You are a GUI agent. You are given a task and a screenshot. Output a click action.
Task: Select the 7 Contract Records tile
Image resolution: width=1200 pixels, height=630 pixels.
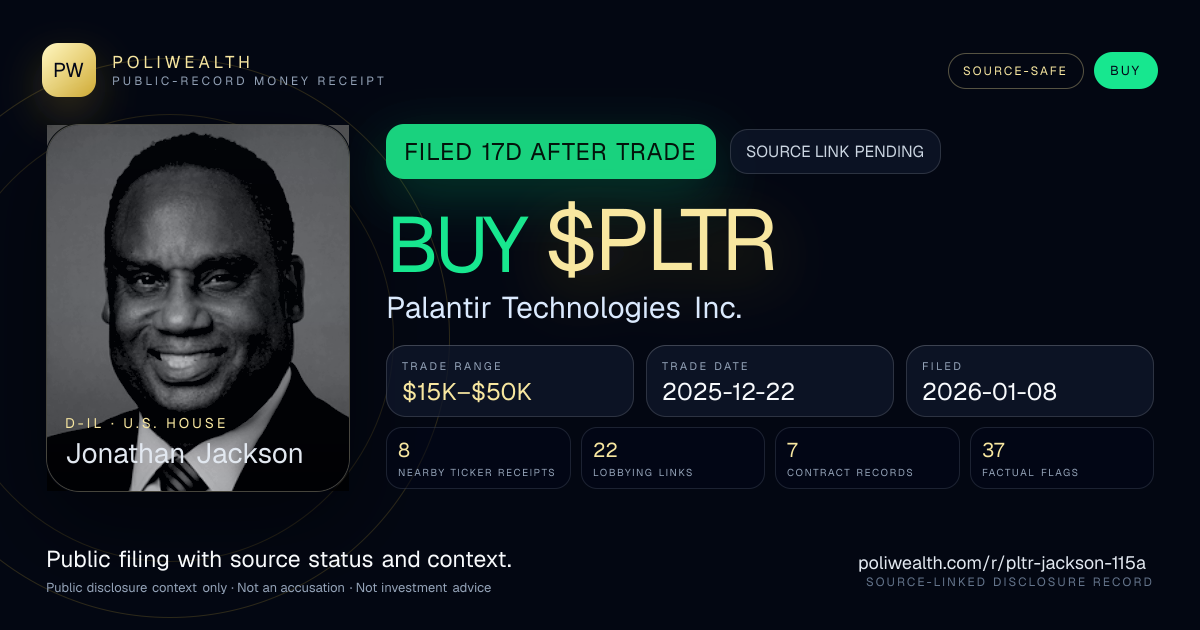pos(867,458)
